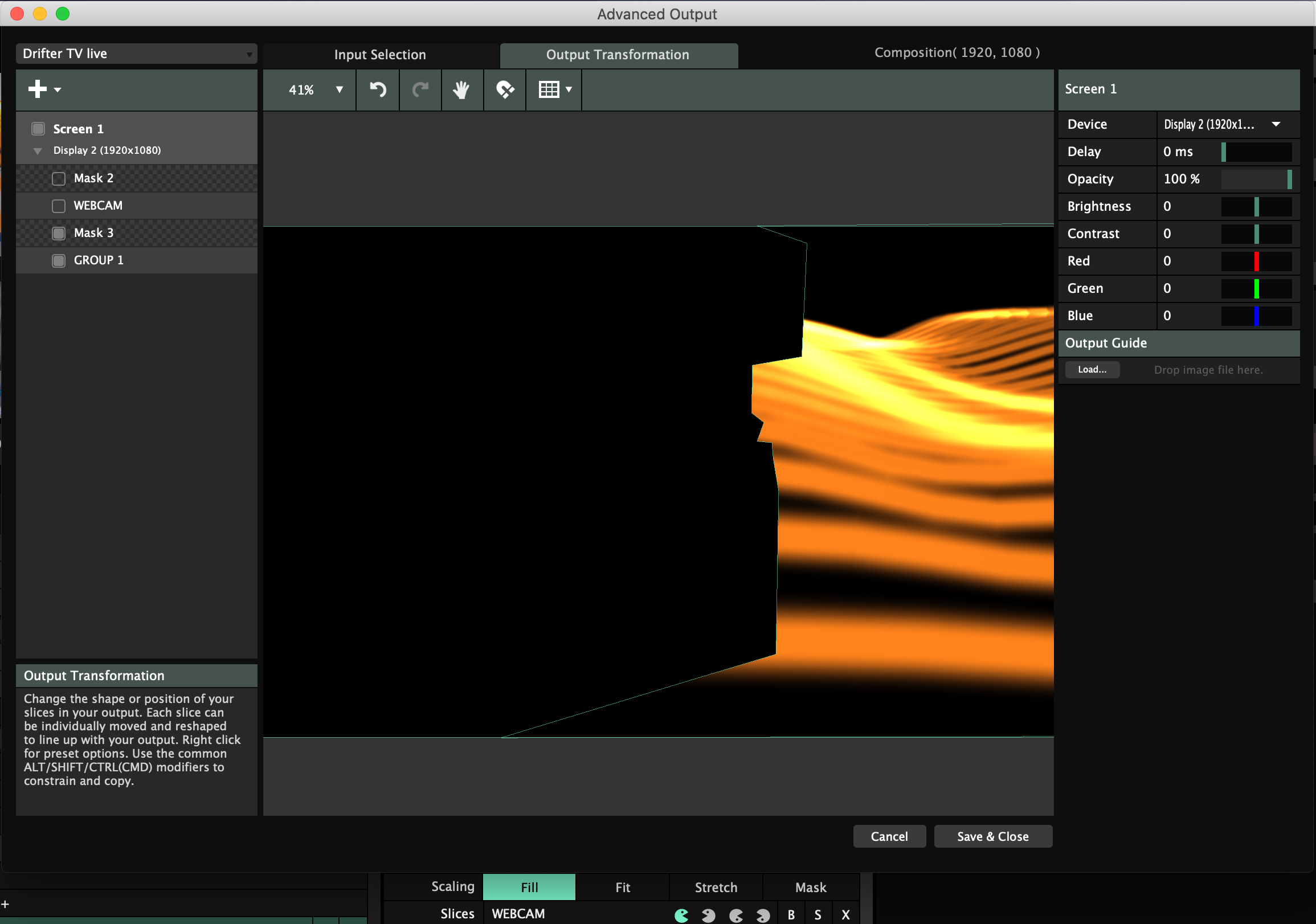Screen dimensions: 1316x924
Task: Click the X button in the Slices row
Action: [845, 915]
